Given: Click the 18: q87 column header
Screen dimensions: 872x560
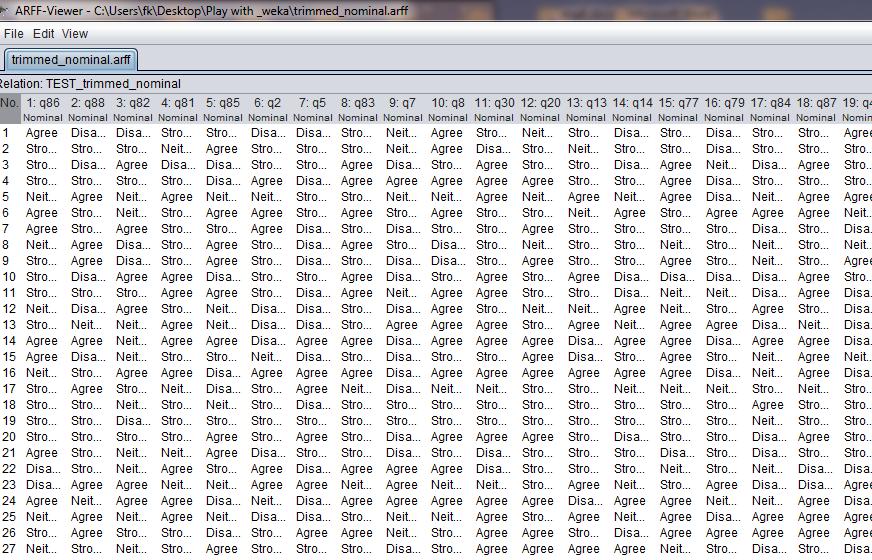Looking at the screenshot, I should 816,109.
